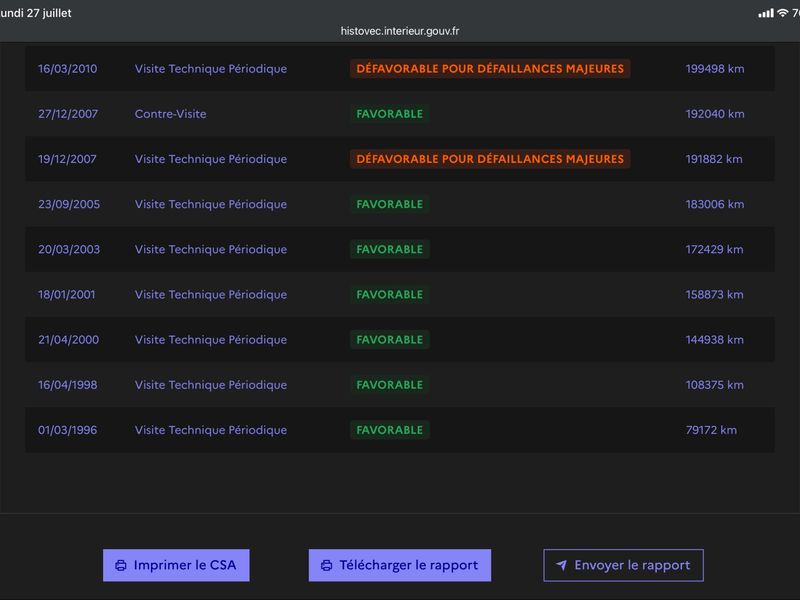
Task: Select the date 20/03/2003
Action: coord(69,249)
